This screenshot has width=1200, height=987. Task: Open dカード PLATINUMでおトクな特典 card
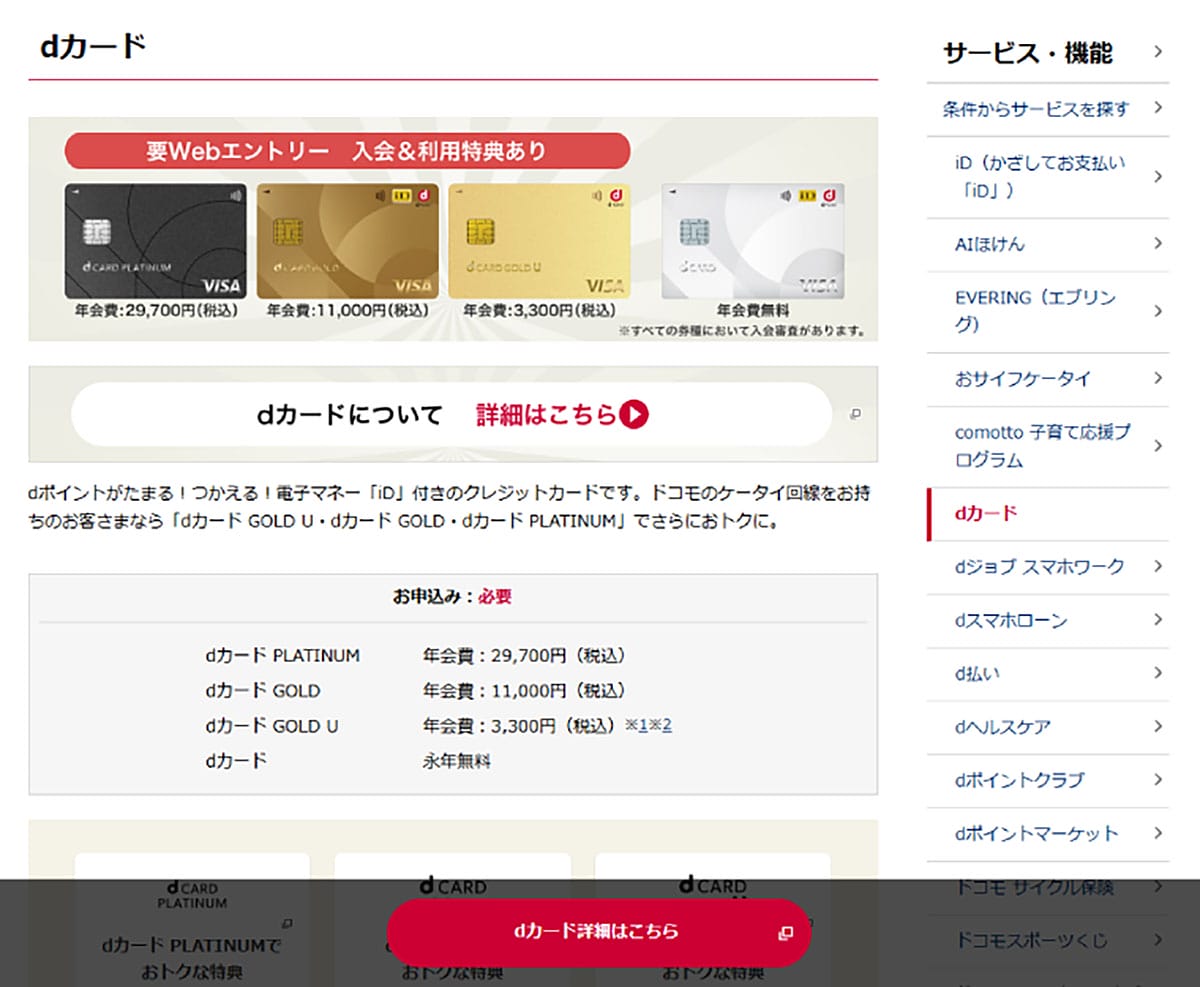pos(192,919)
